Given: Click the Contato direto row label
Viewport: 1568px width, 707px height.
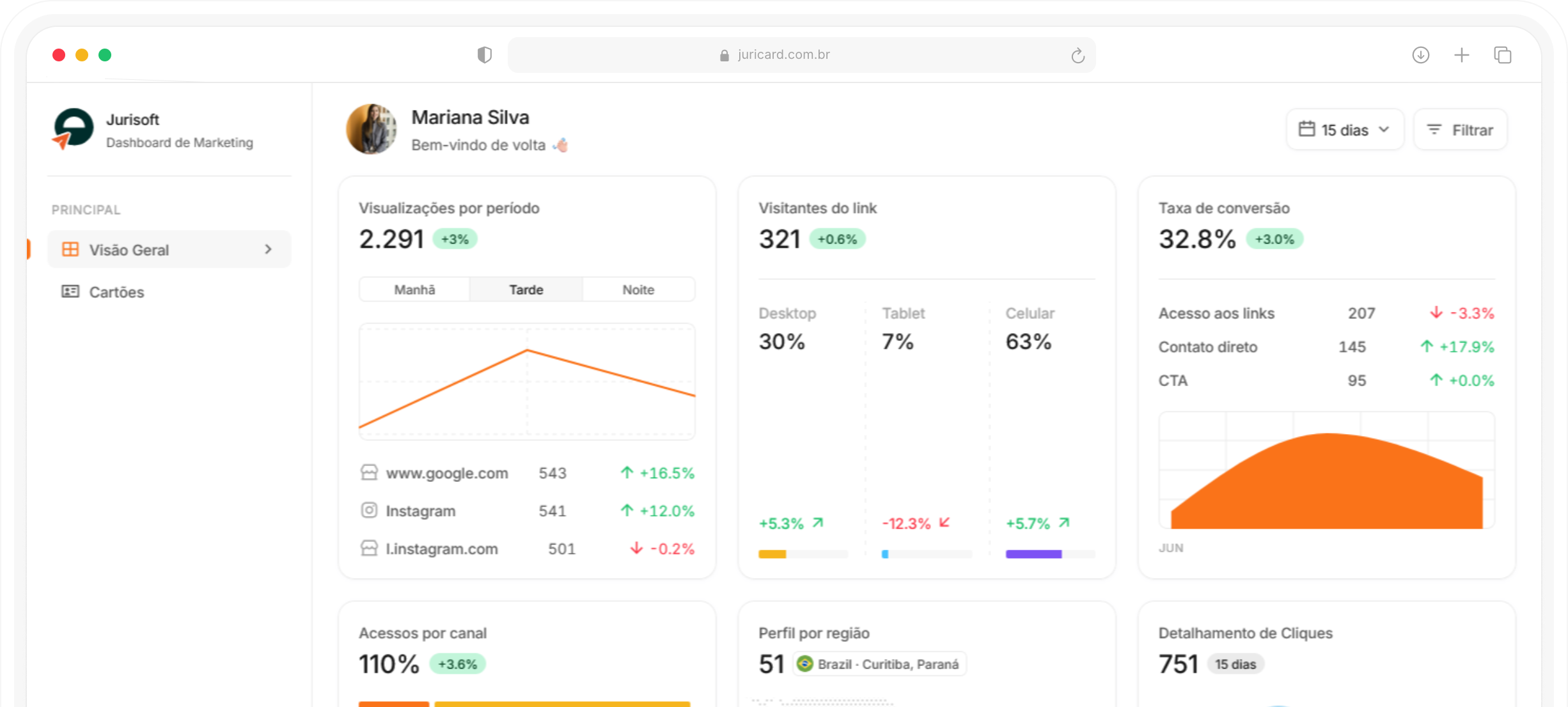Looking at the screenshot, I should point(1208,347).
